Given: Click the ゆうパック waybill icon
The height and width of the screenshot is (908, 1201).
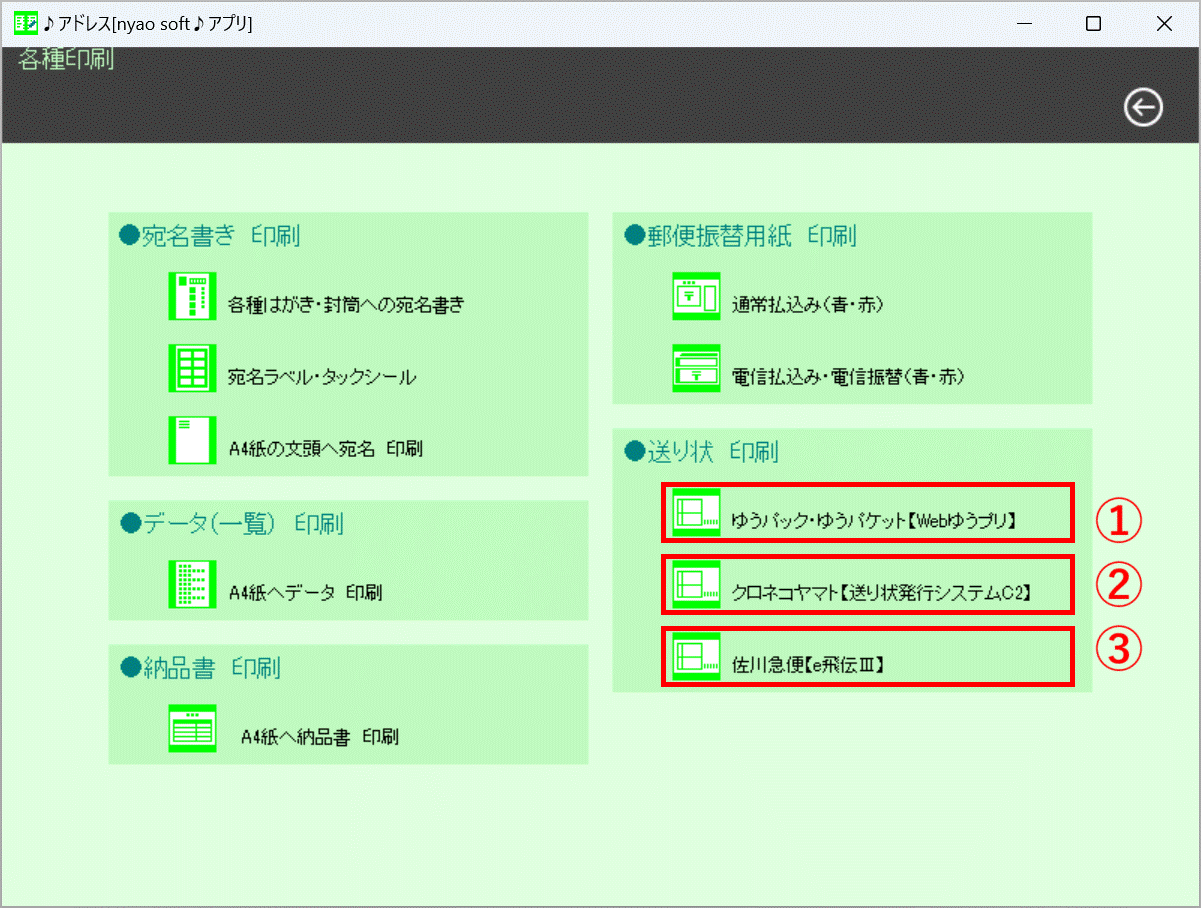Looking at the screenshot, I should click(x=696, y=512).
